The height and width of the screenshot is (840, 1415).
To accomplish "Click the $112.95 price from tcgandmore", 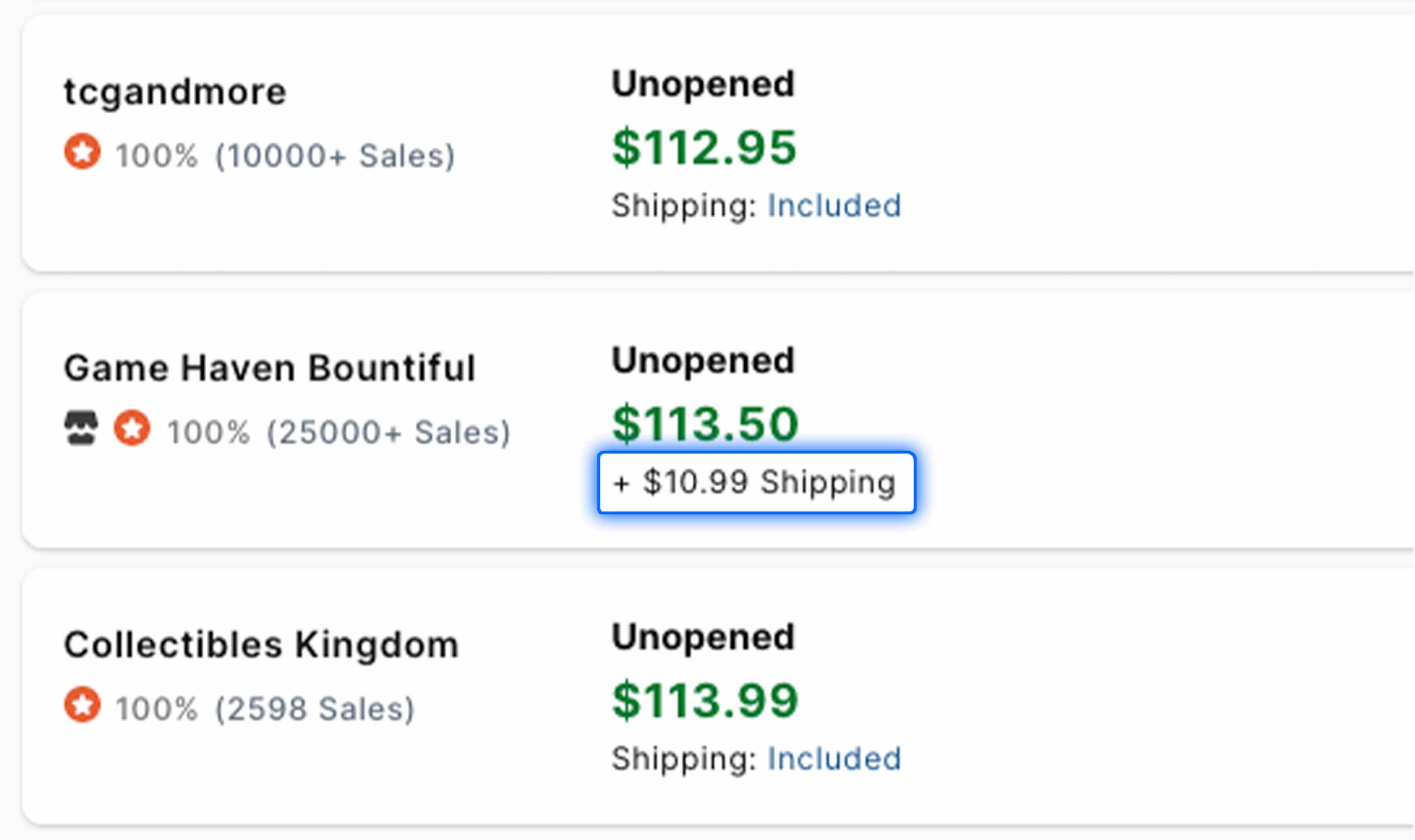I will click(x=704, y=148).
